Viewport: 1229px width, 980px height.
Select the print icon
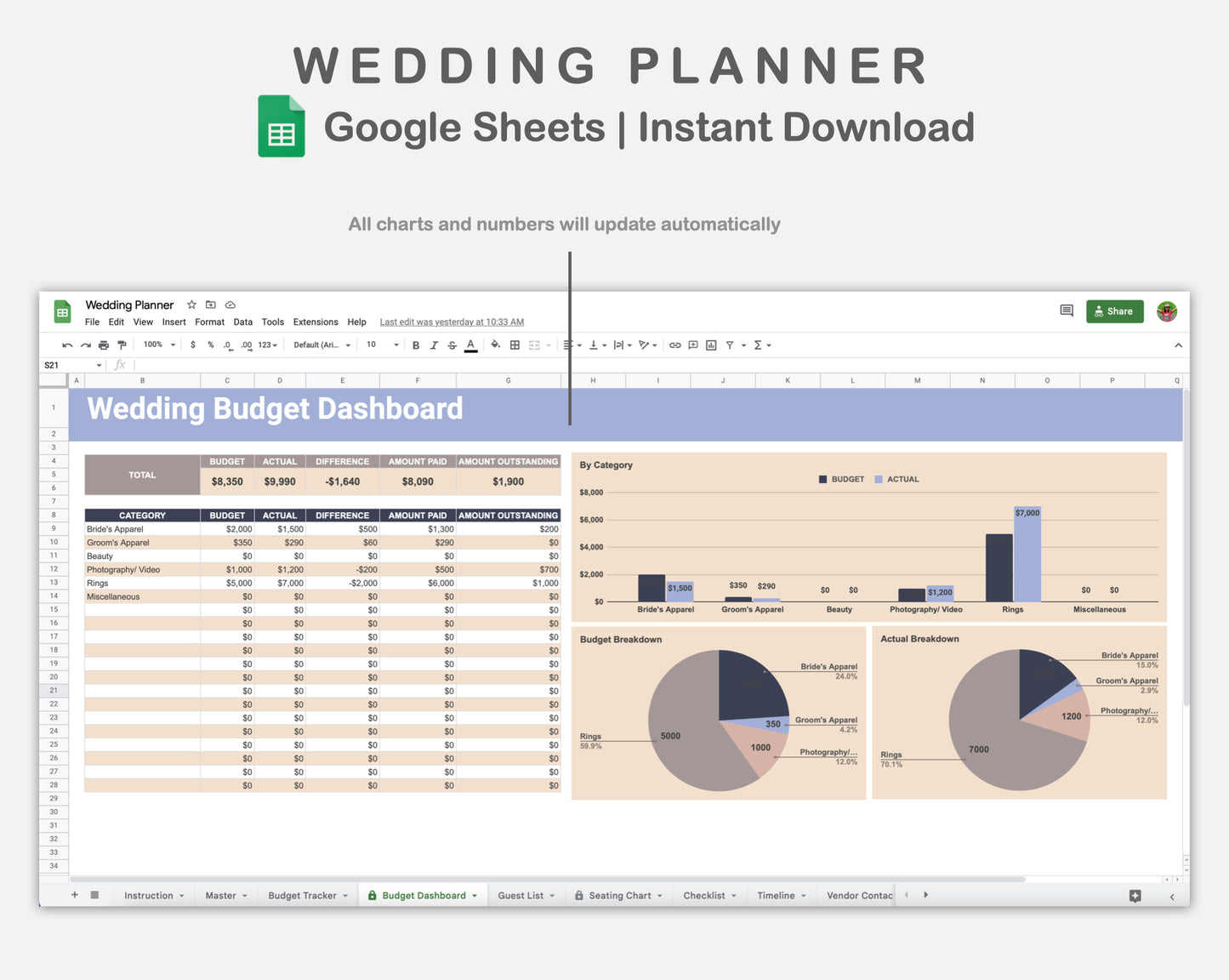[102, 345]
